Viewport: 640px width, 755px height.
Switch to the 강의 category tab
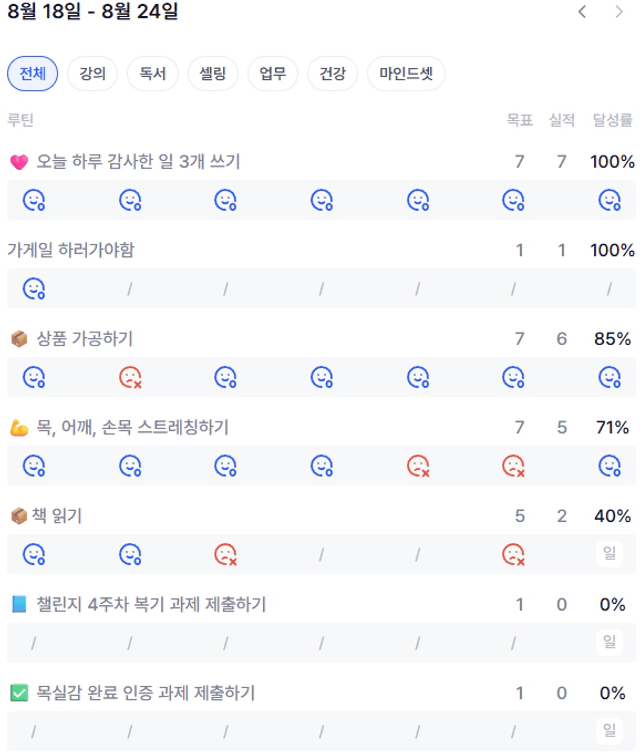tap(92, 74)
